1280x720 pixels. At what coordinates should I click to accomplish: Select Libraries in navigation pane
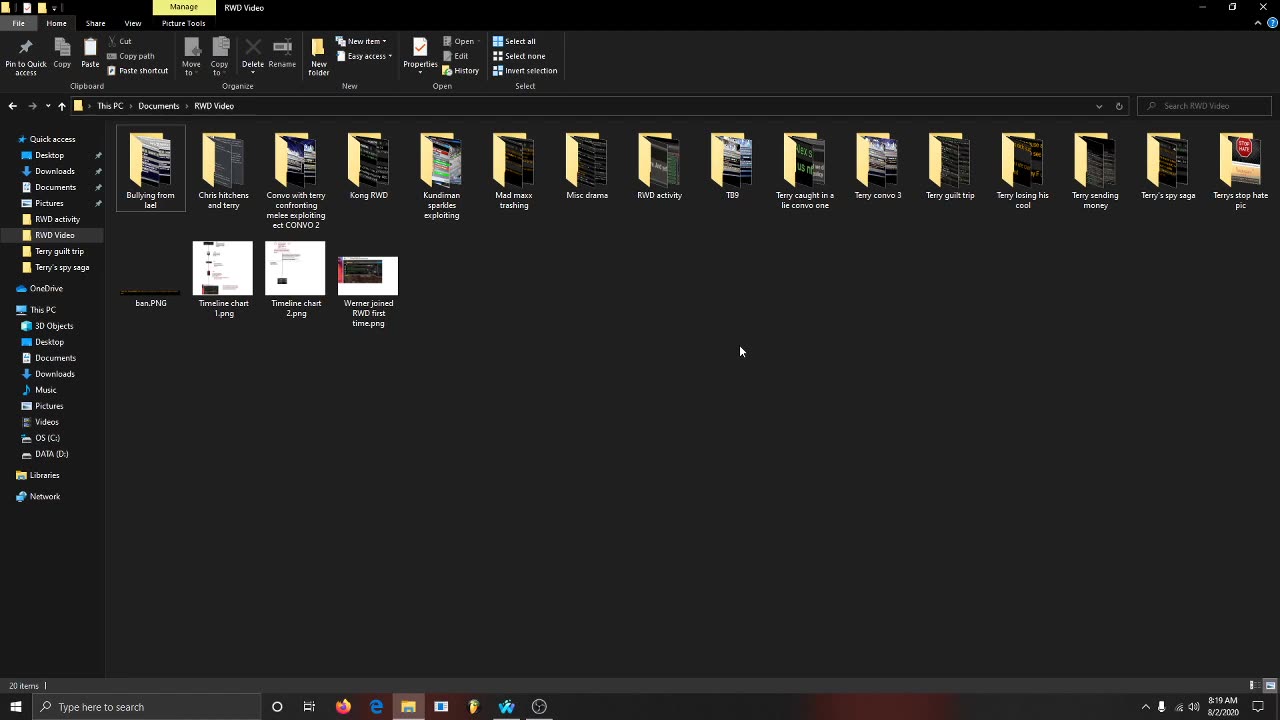coord(44,475)
